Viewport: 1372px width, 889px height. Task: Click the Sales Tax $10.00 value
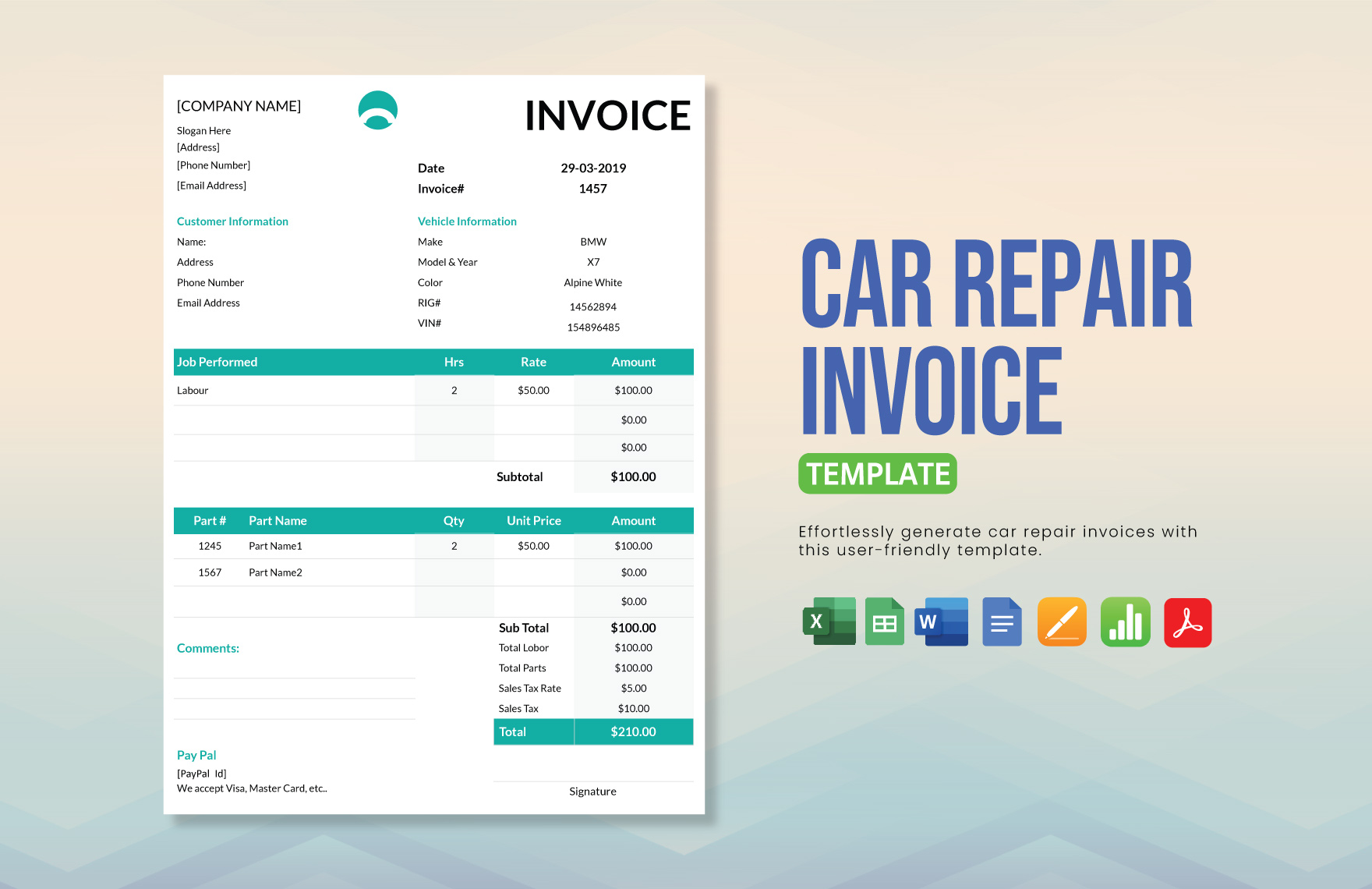coord(634,709)
